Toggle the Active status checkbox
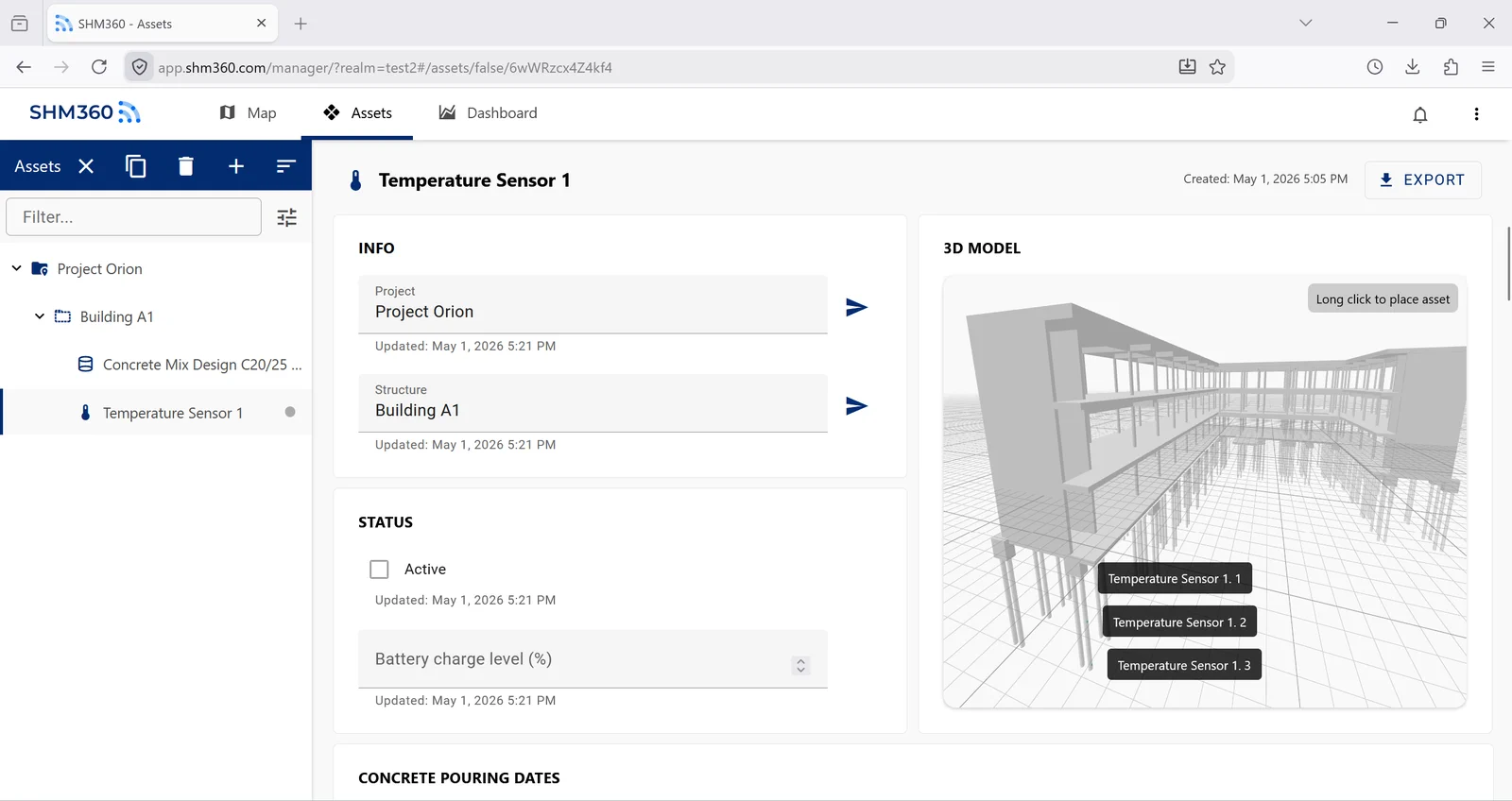The image size is (1512, 801). (x=379, y=570)
